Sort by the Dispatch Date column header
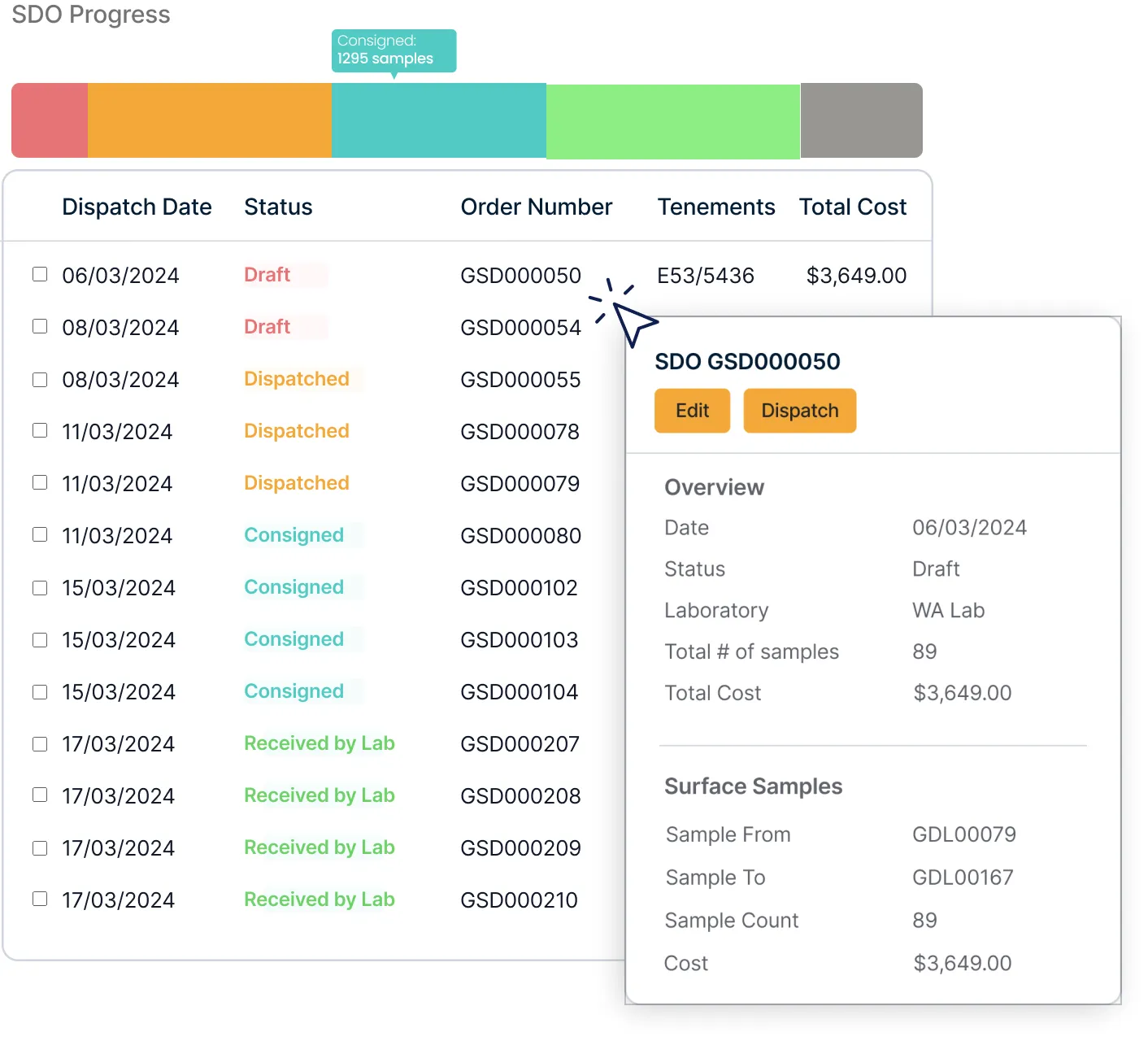The image size is (1148, 1041). click(x=137, y=207)
